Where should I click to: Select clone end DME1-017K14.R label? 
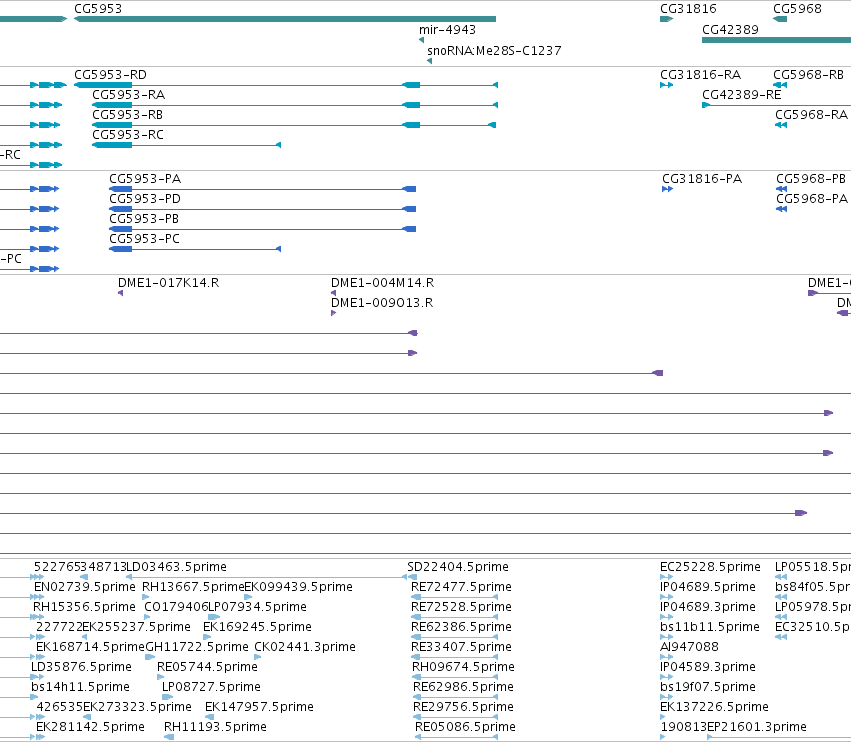[168, 283]
